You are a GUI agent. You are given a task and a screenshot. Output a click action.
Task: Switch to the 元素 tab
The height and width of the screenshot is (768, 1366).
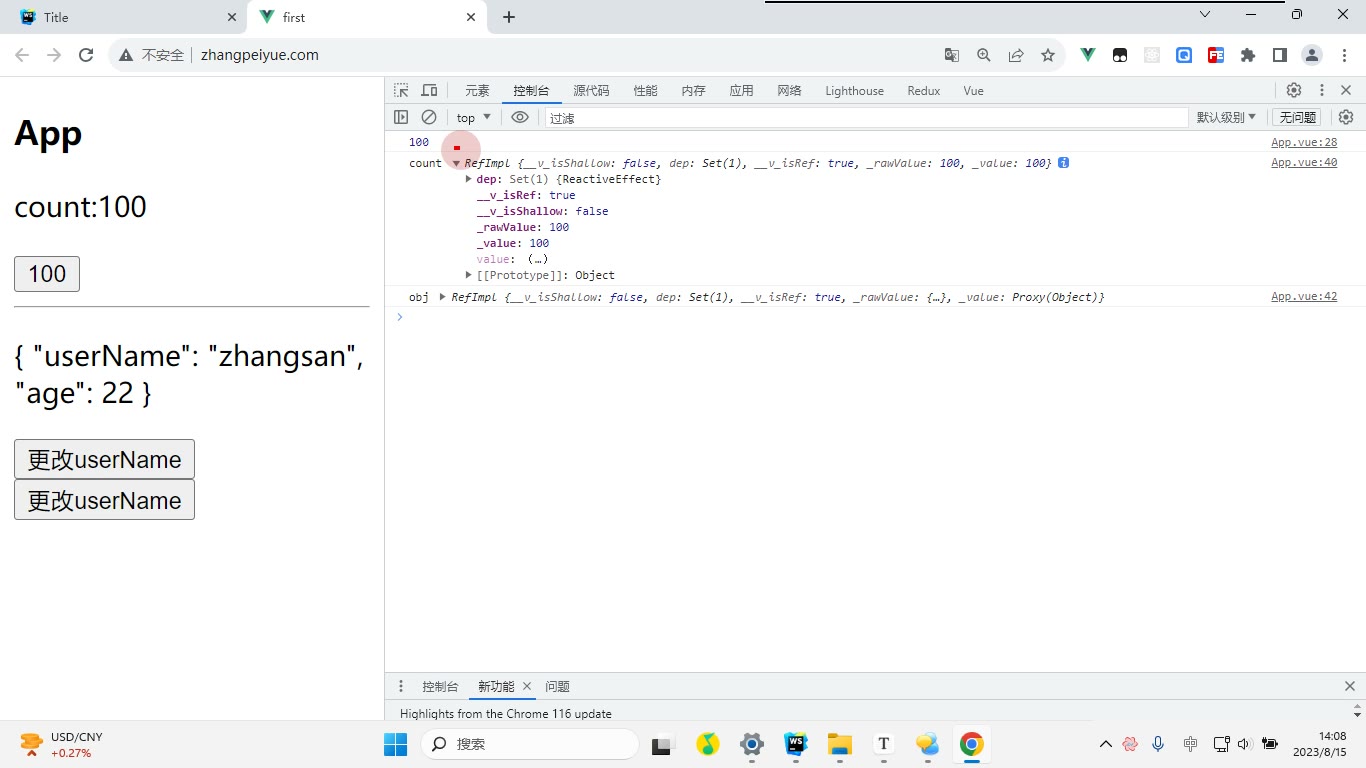477,90
